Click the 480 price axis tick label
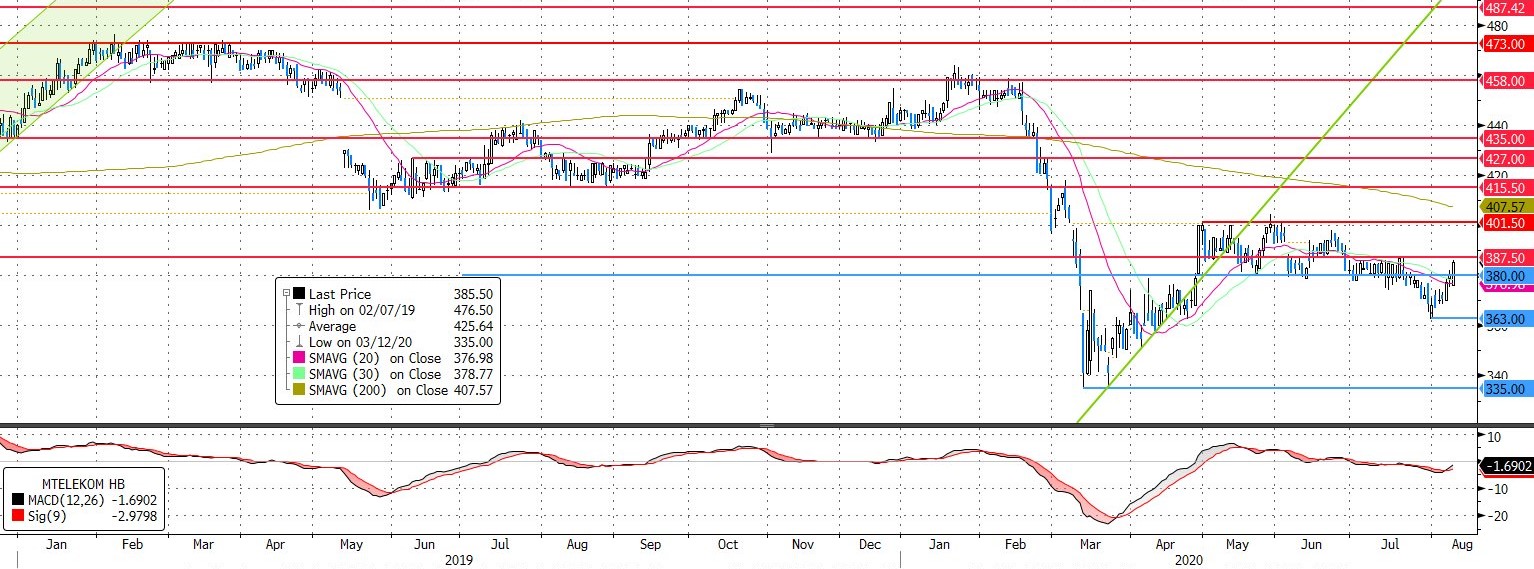 (1498, 26)
